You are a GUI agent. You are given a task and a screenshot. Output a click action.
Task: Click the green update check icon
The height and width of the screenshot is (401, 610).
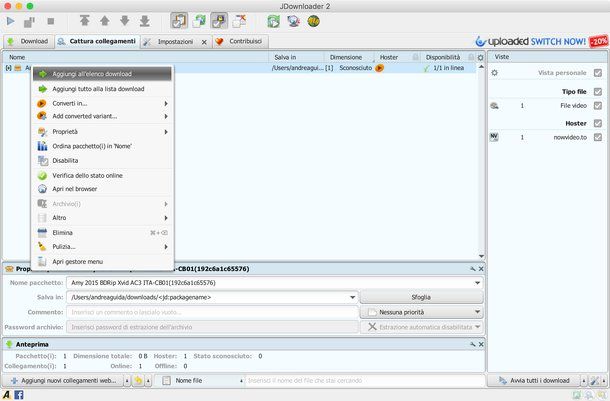click(x=273, y=21)
